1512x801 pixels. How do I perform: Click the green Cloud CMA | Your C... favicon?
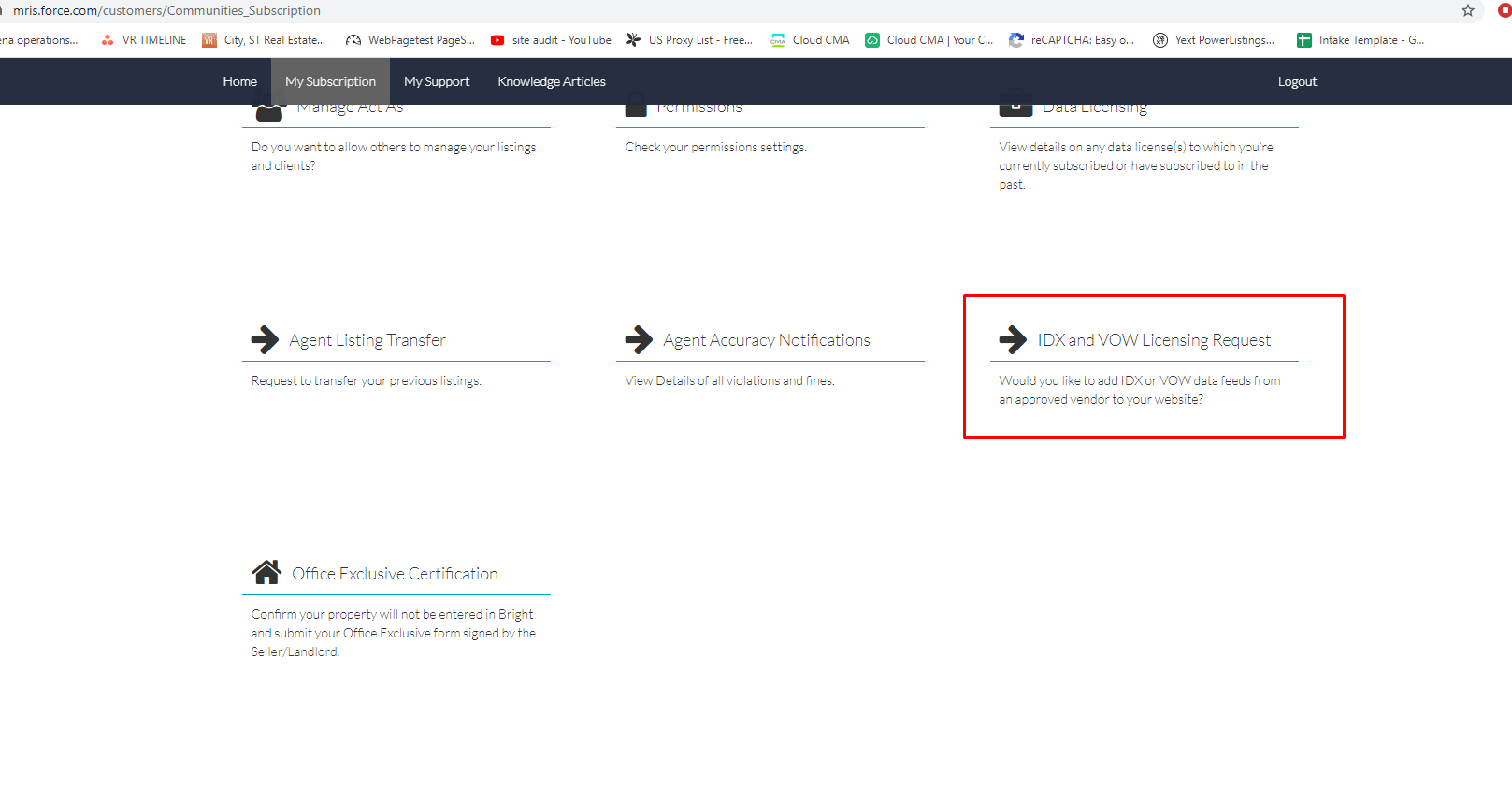point(872,40)
